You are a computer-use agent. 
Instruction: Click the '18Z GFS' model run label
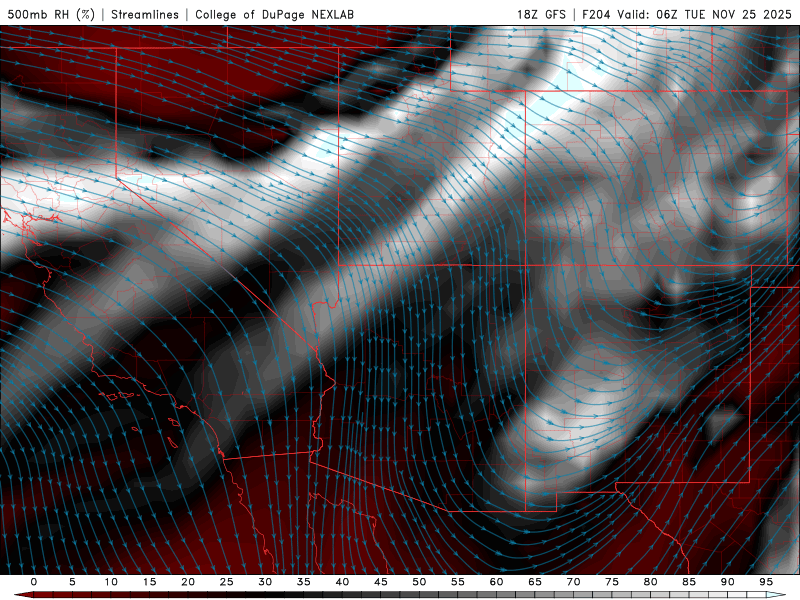coord(541,14)
